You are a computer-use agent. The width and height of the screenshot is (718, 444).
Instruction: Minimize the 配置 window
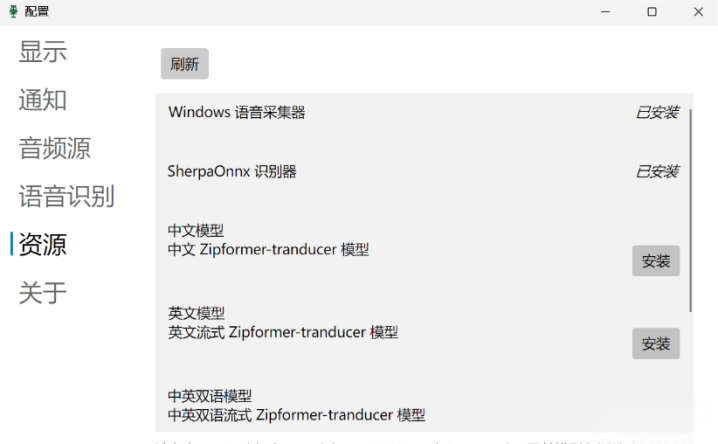pyautogui.click(x=606, y=12)
